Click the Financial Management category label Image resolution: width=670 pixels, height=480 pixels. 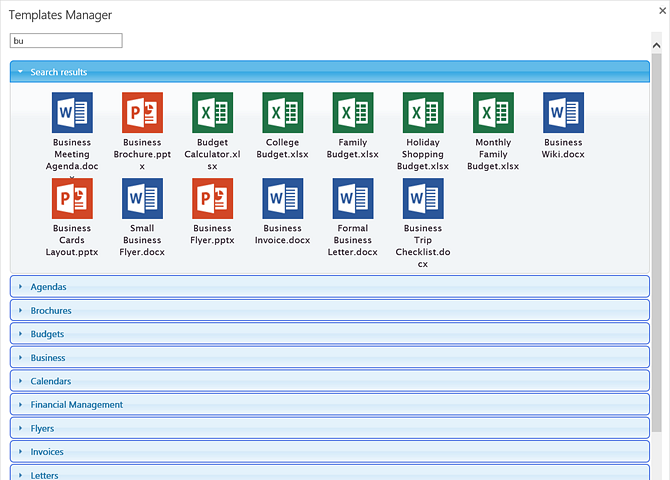pos(76,405)
